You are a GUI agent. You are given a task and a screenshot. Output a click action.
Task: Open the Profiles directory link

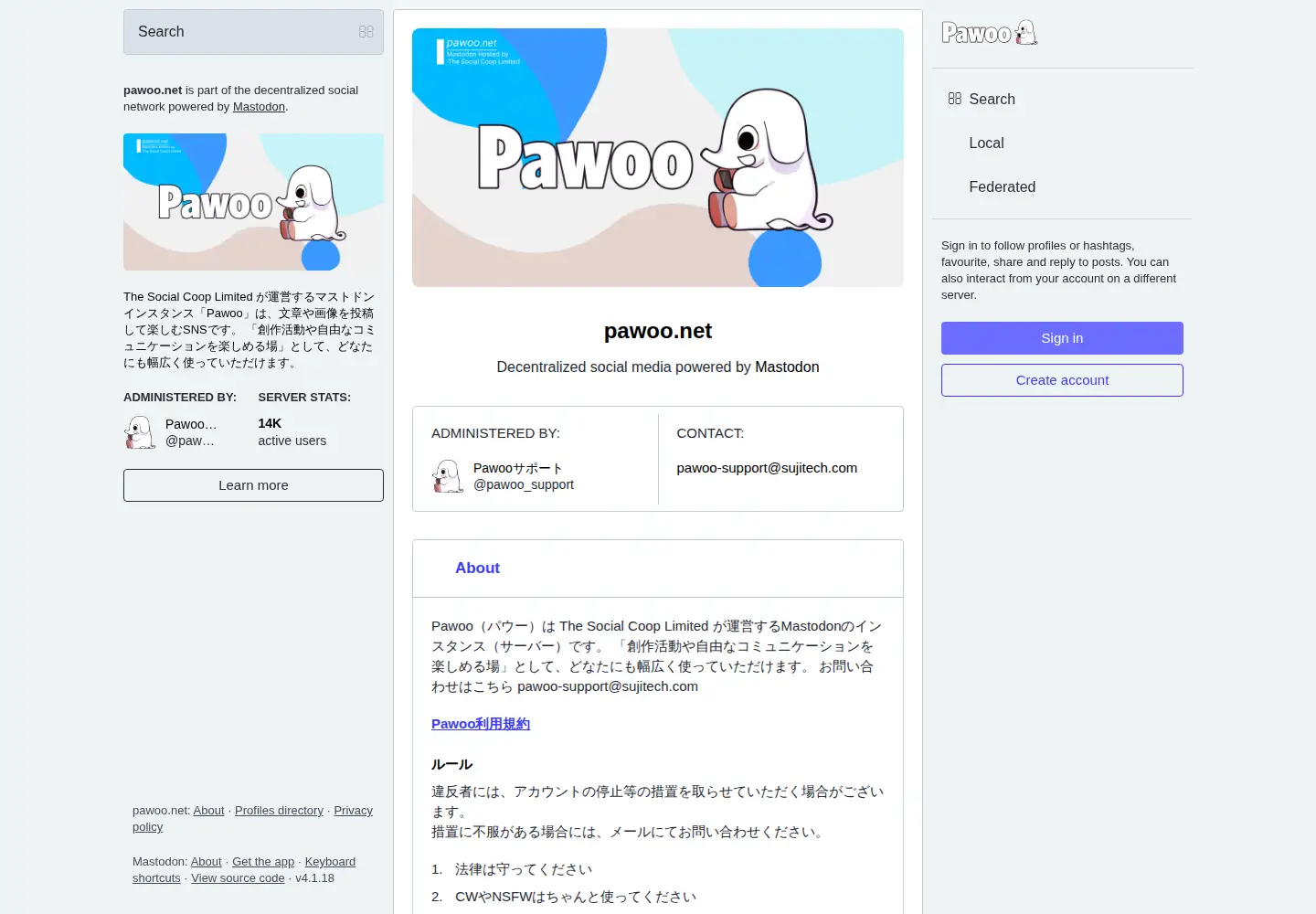coord(279,811)
